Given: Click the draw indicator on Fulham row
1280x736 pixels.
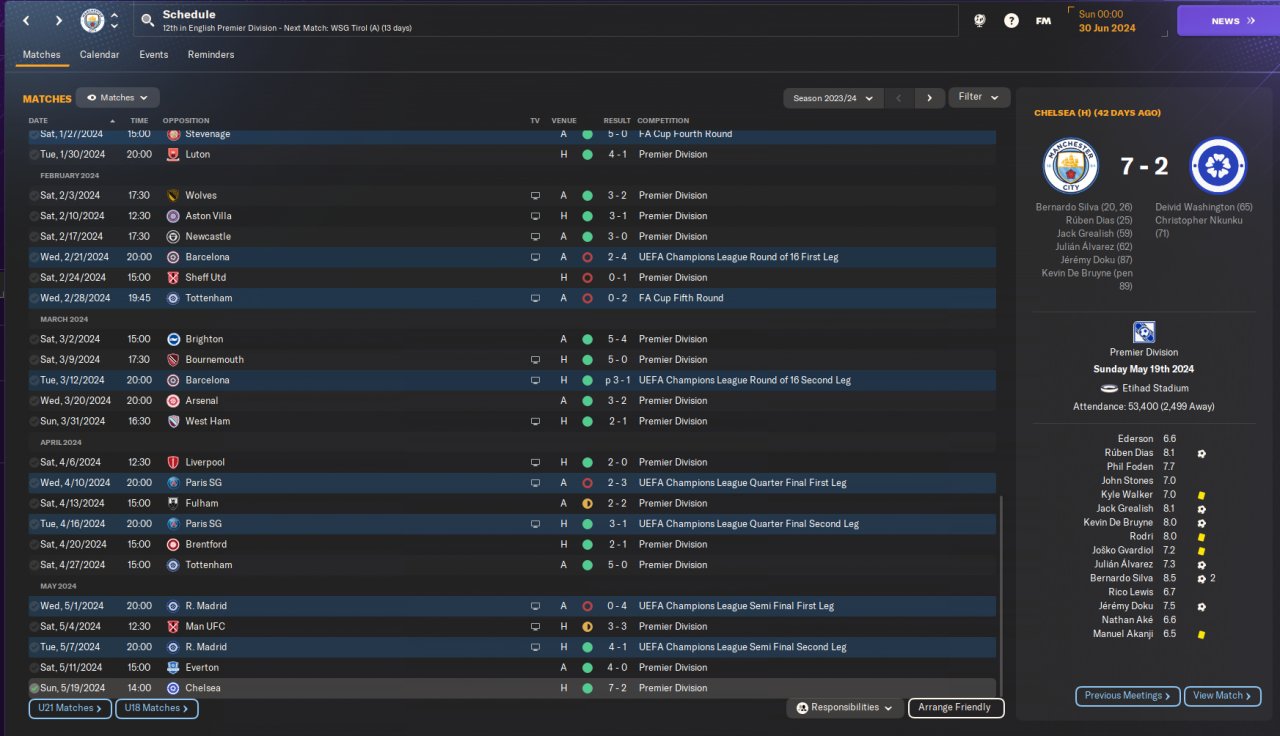Looking at the screenshot, I should pos(587,503).
